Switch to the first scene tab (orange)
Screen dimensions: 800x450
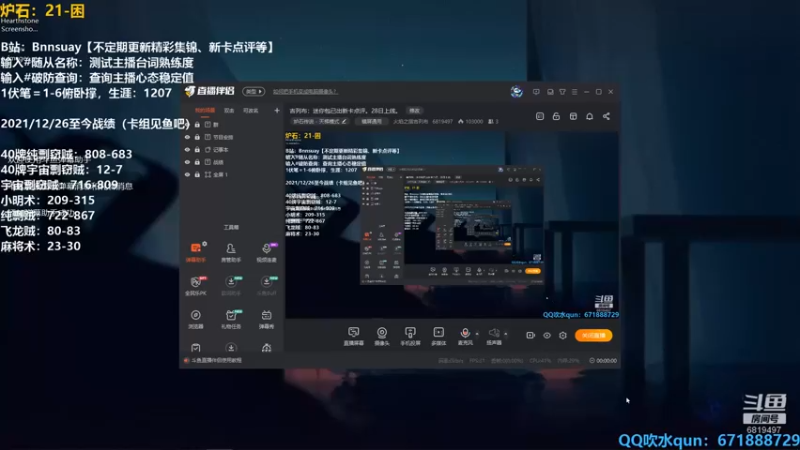coord(205,110)
